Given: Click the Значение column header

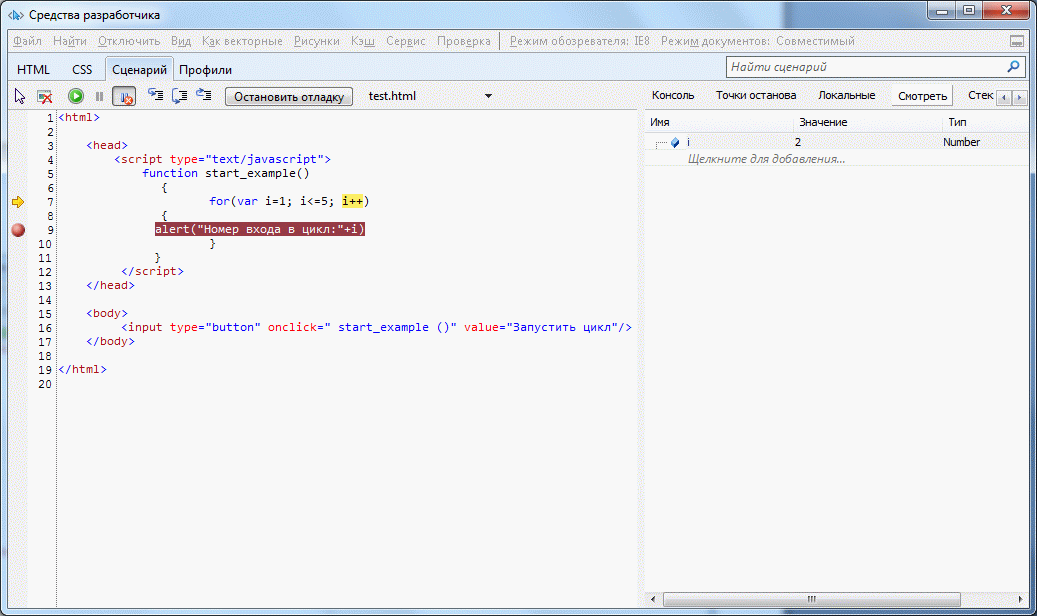Looking at the screenshot, I should [x=868, y=122].
